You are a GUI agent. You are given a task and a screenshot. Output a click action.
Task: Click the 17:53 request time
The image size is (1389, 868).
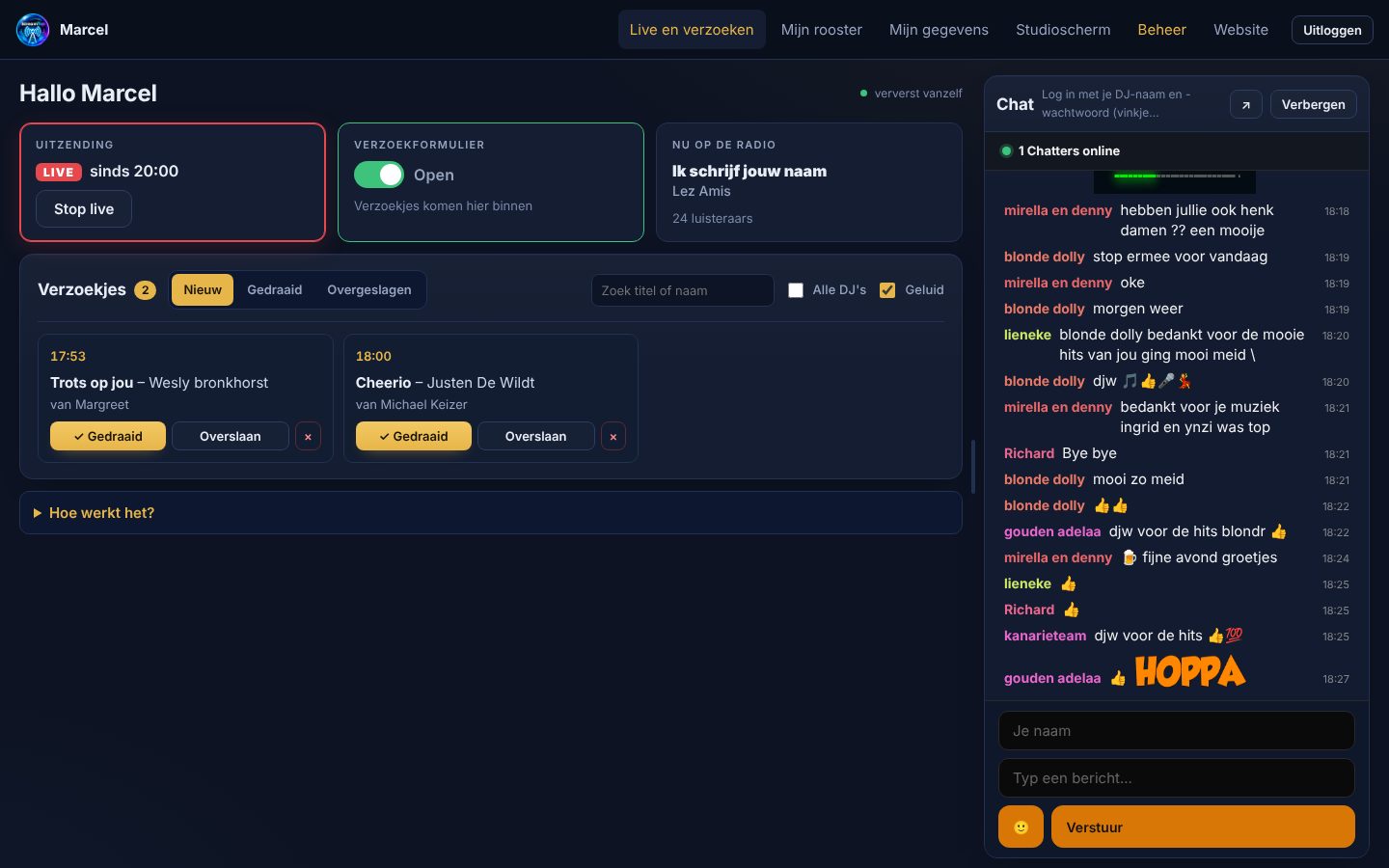pyautogui.click(x=68, y=356)
